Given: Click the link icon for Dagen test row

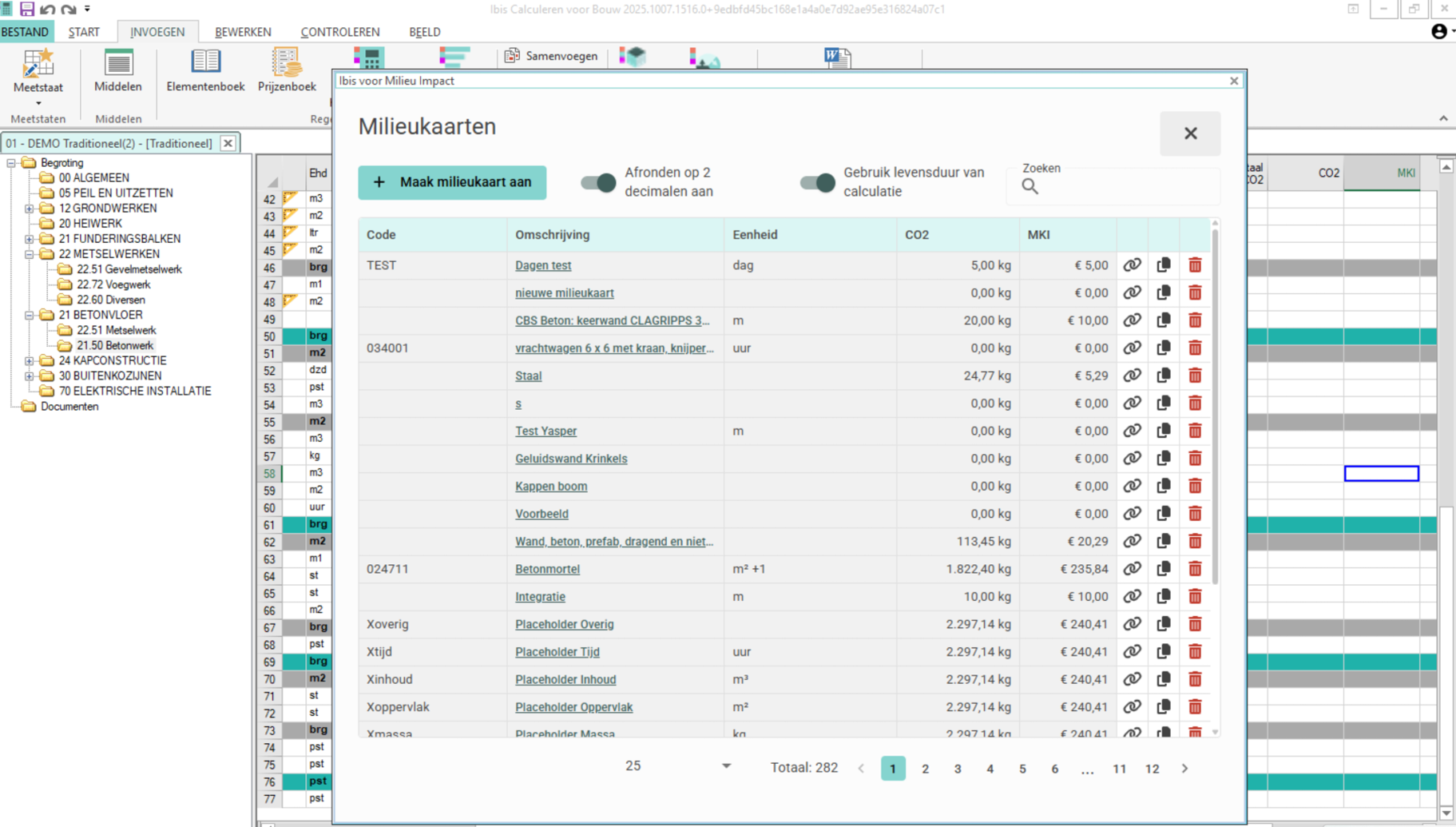Looking at the screenshot, I should pos(1132,265).
